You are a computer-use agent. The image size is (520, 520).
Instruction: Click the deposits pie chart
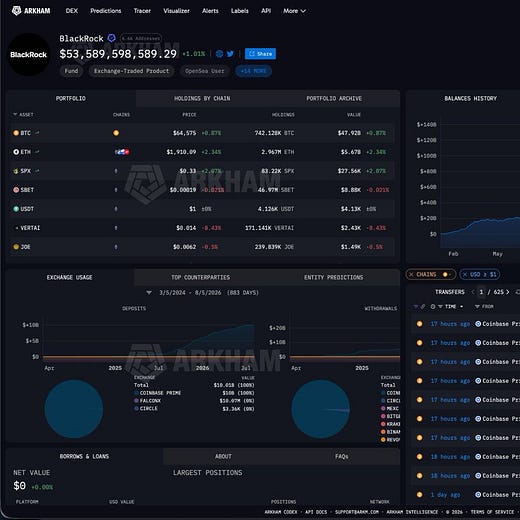[x=74, y=409]
